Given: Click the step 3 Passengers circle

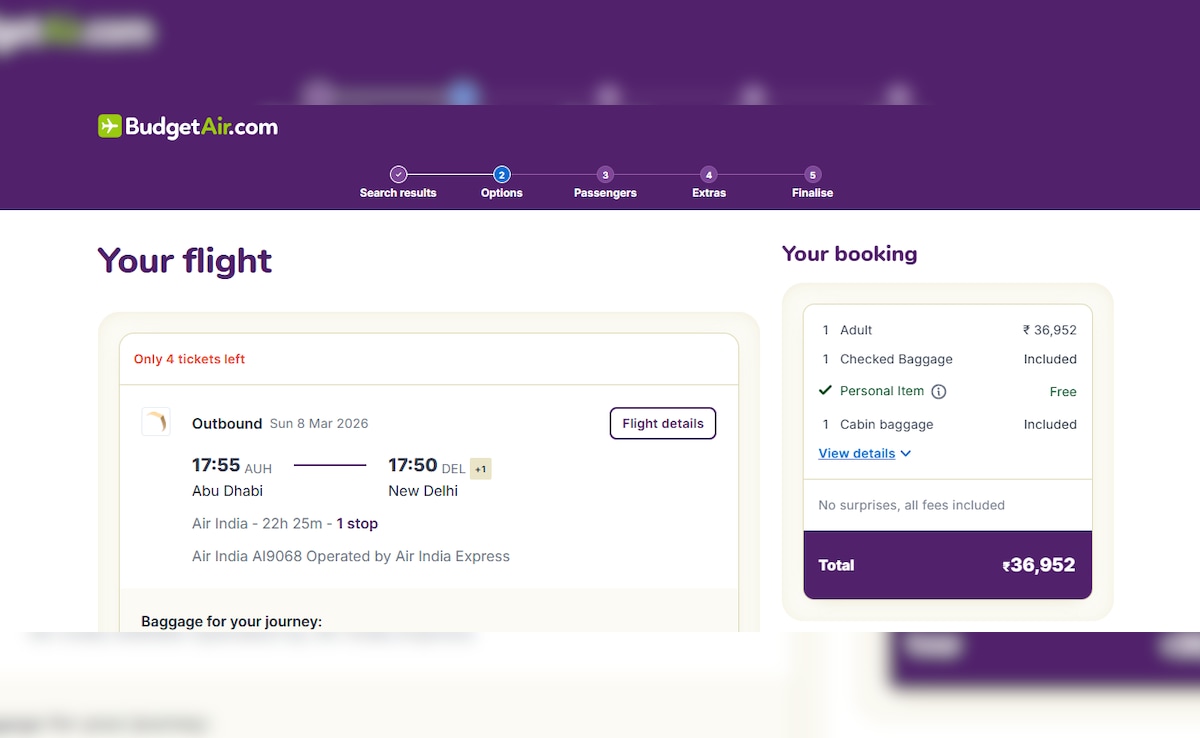Looking at the screenshot, I should (605, 174).
